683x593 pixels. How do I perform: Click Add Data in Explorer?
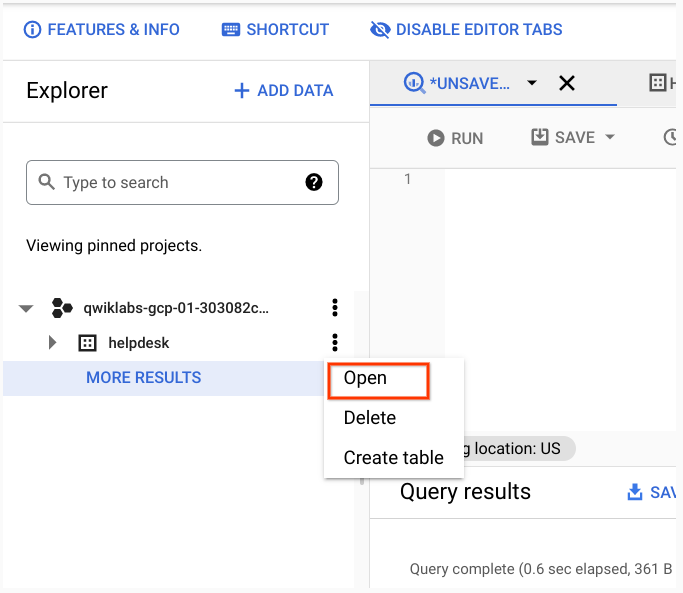[284, 91]
